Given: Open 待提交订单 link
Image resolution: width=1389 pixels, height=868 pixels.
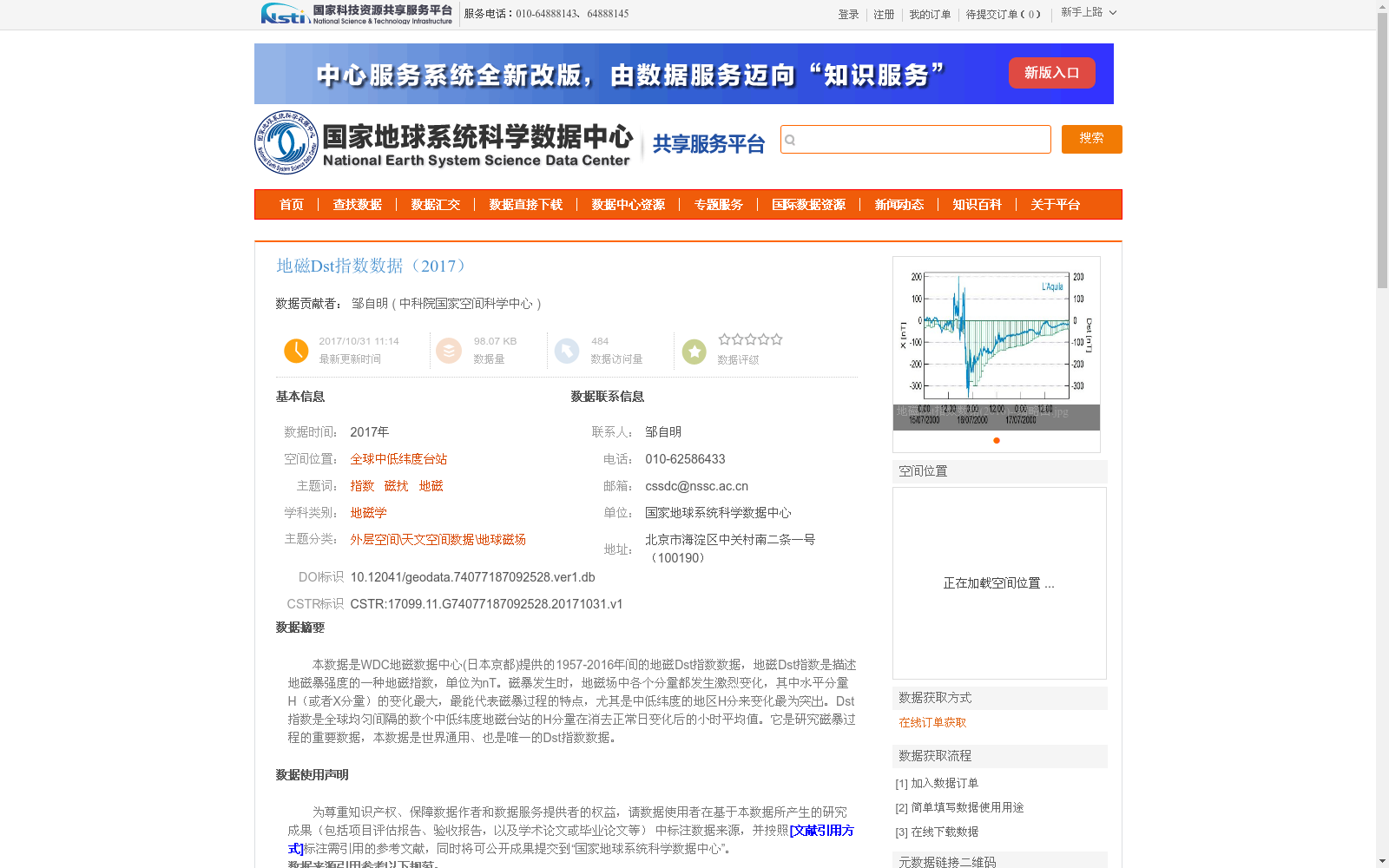Looking at the screenshot, I should (1004, 15).
